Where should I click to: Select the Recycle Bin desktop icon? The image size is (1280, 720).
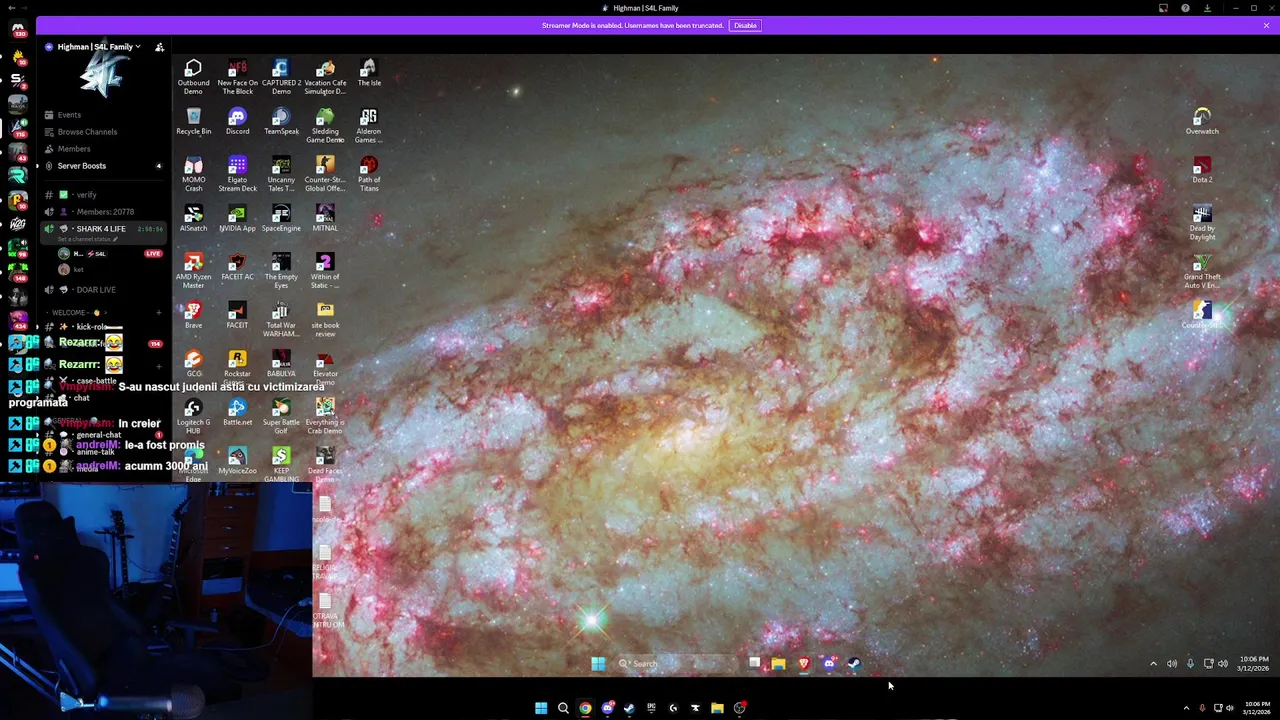(193, 122)
